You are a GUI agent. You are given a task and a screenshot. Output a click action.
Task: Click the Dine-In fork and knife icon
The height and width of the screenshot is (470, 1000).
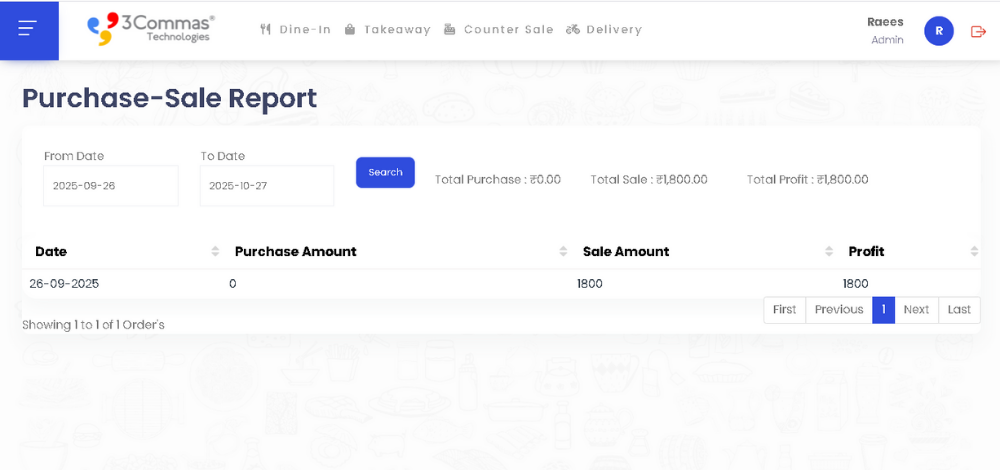(265, 30)
